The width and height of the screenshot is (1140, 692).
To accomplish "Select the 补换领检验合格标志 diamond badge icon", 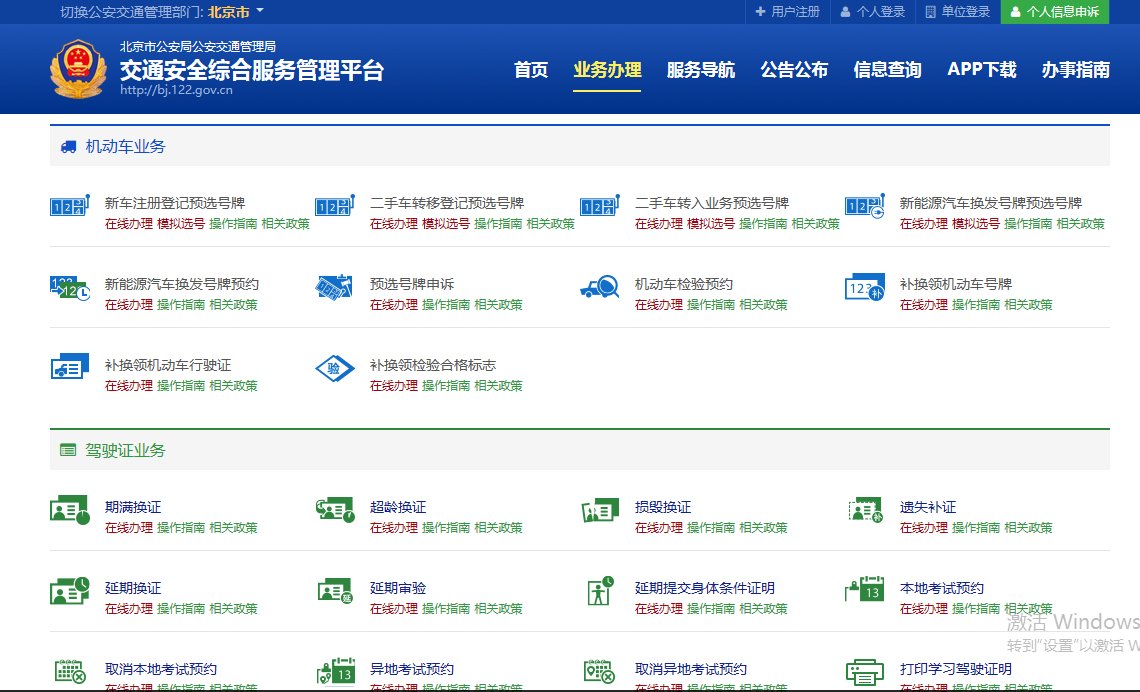I will (x=334, y=368).
